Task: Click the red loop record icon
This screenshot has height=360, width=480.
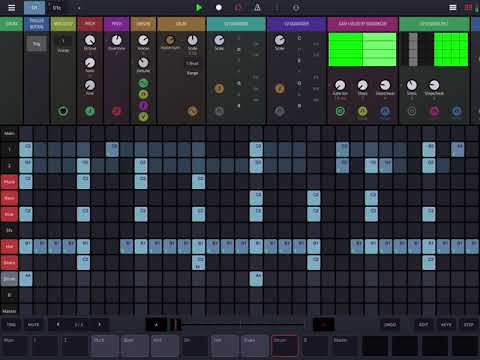Action: click(x=238, y=7)
